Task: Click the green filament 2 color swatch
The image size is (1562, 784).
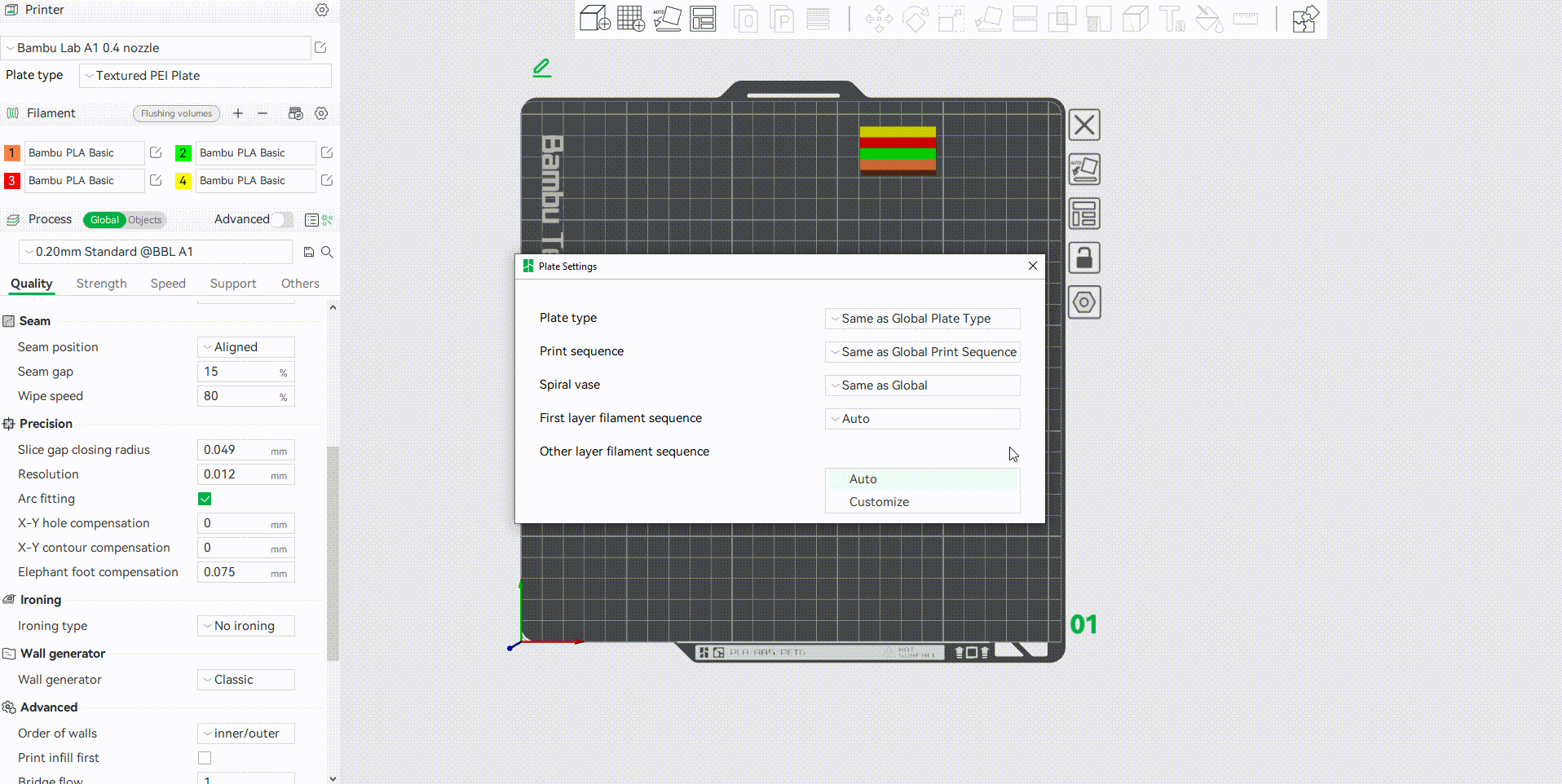Action: point(183,152)
